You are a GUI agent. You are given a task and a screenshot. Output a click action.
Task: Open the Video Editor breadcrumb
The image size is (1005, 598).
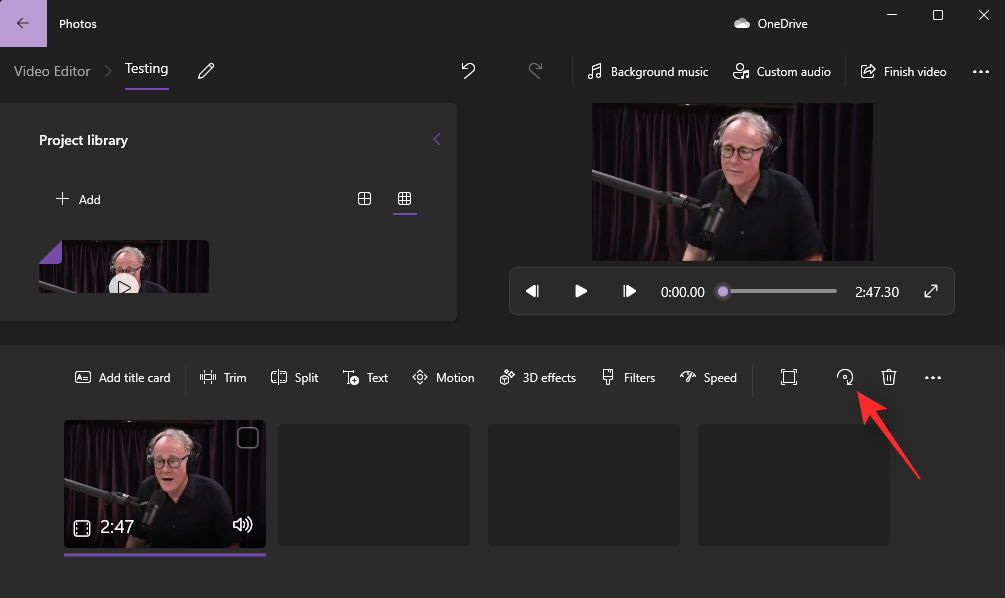[x=52, y=71]
